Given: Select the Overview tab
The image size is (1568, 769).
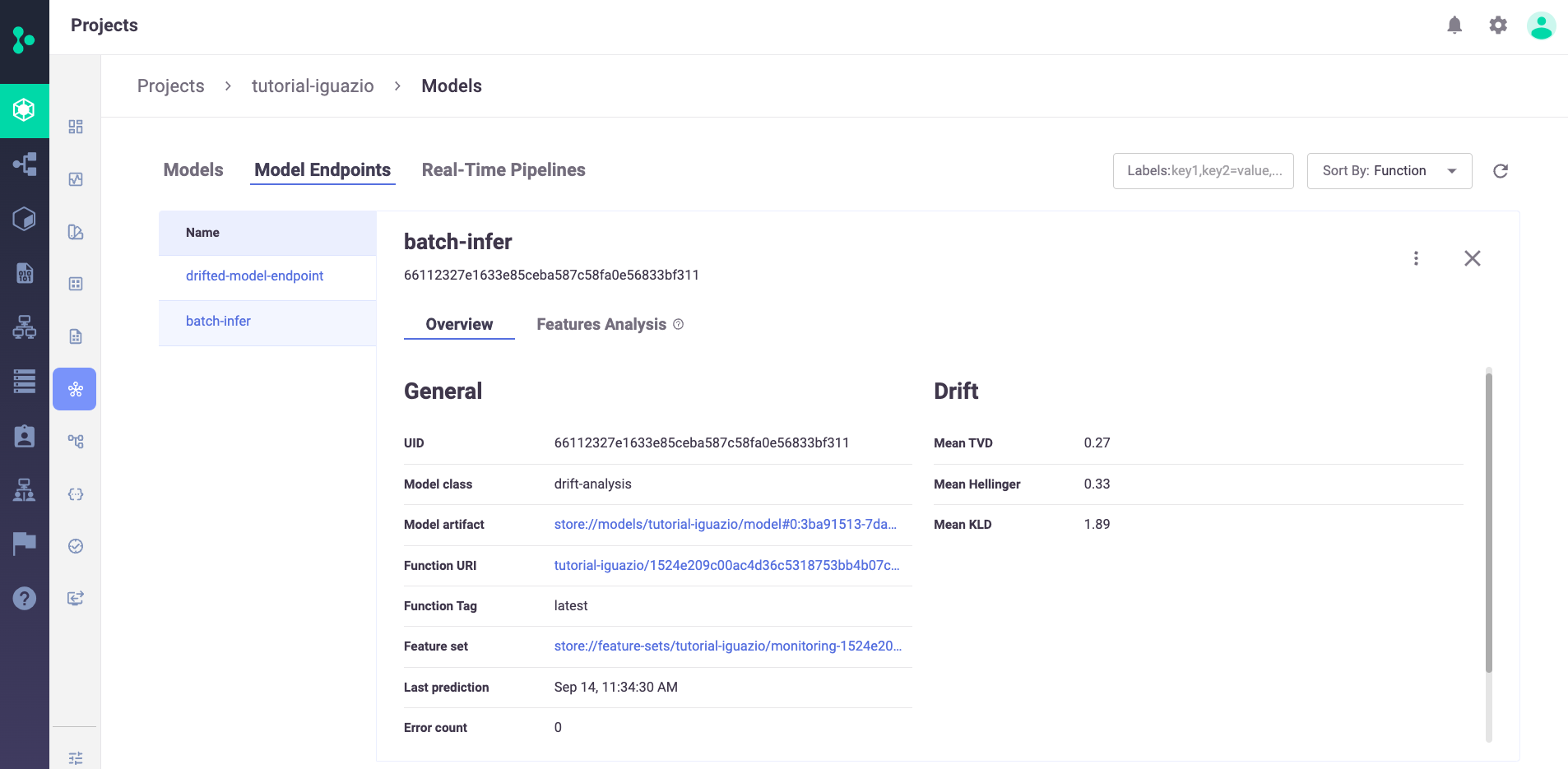Looking at the screenshot, I should (459, 324).
